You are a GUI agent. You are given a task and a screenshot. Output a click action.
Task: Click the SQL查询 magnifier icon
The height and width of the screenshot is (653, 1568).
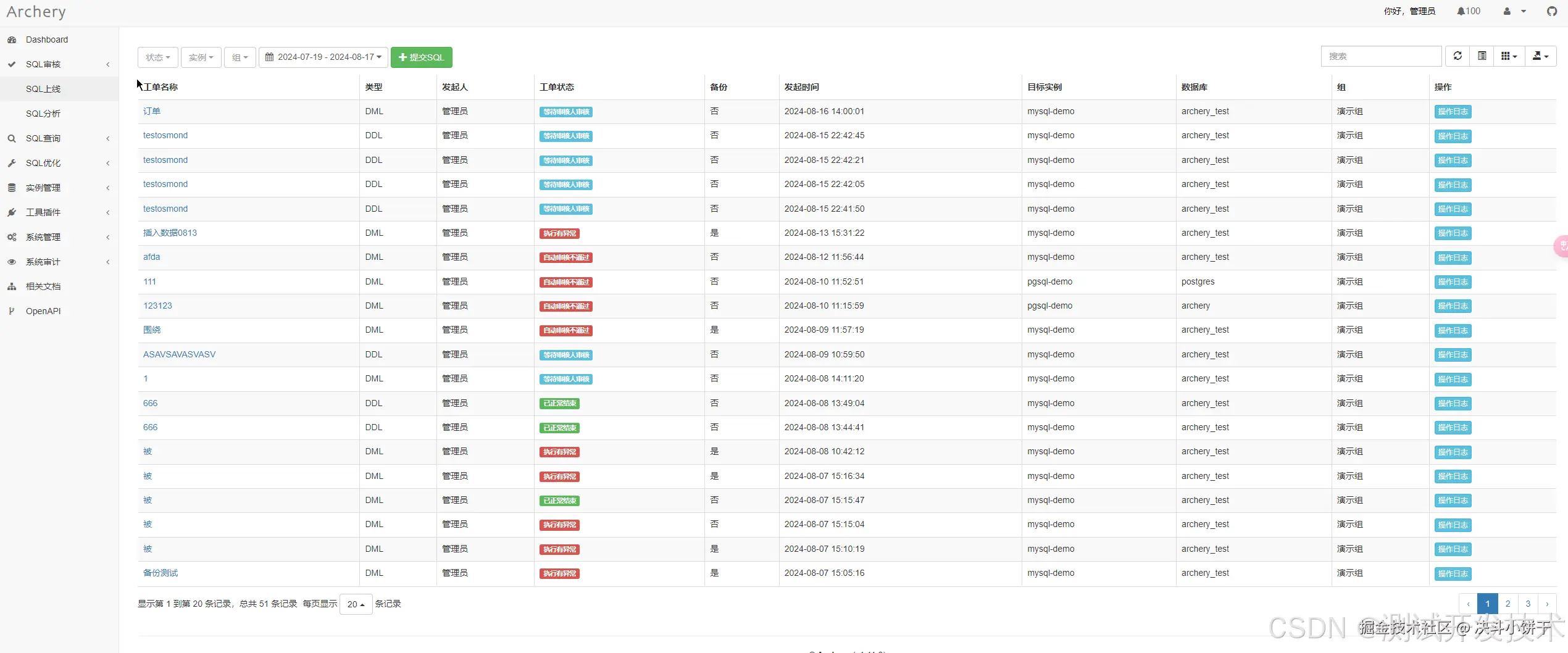pos(12,138)
